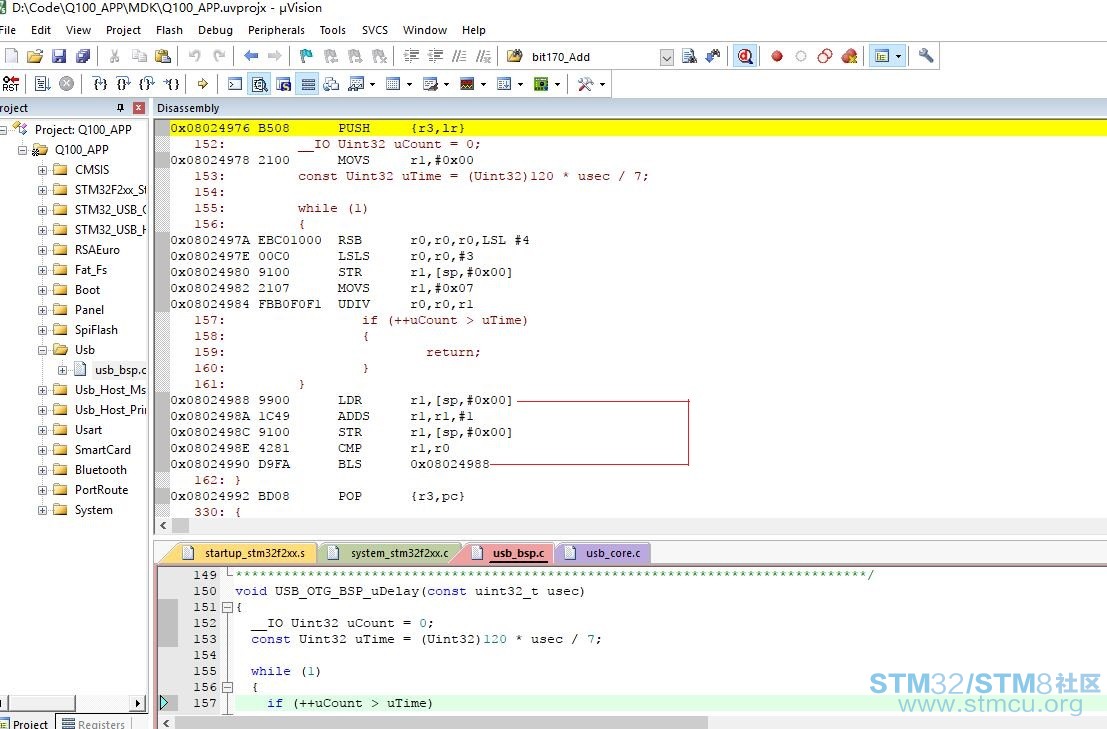Indent selected lines icon

coord(411,56)
